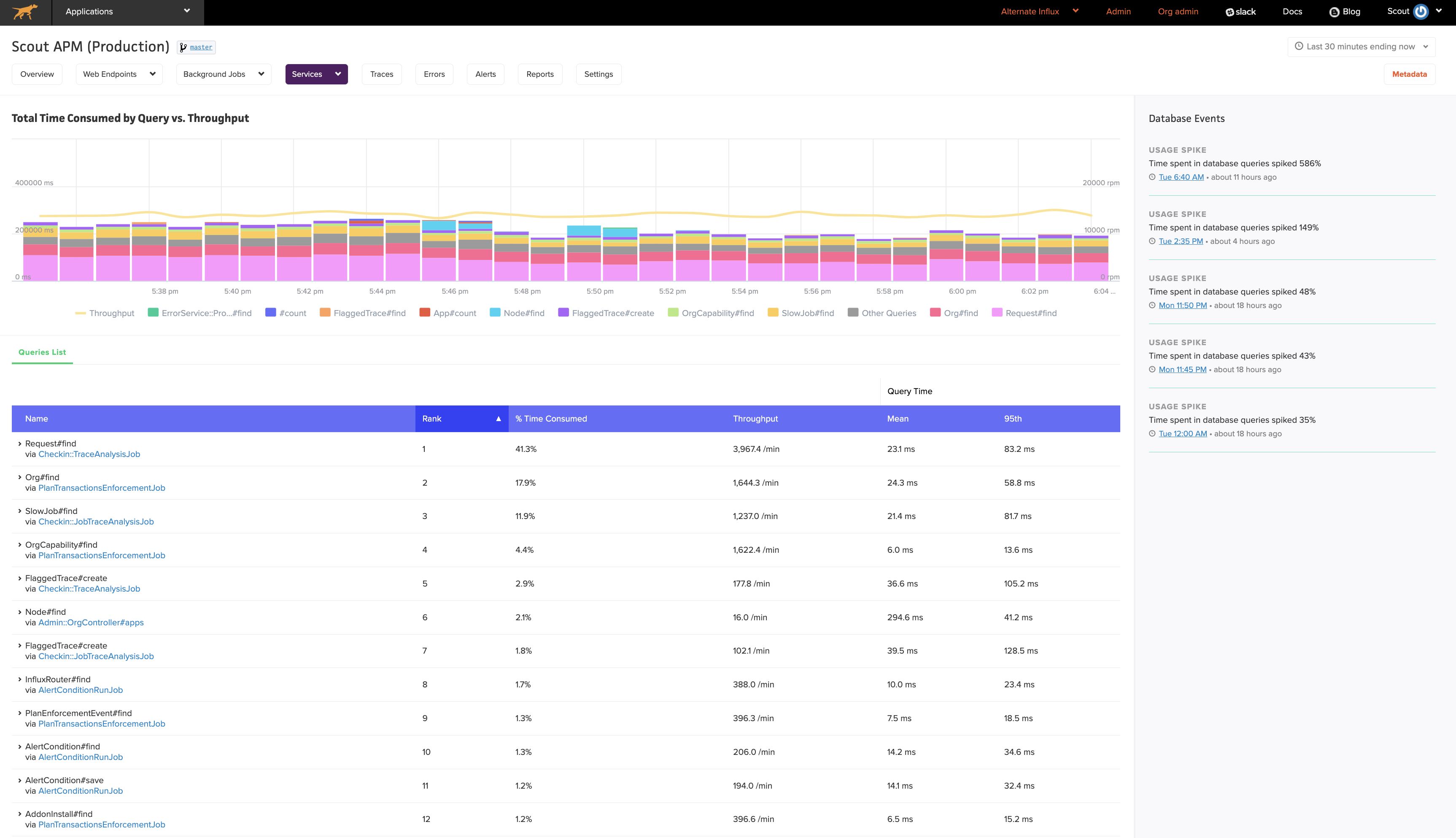Toggle the Throughput legend line
This screenshot has width=1456, height=838.
(x=104, y=313)
